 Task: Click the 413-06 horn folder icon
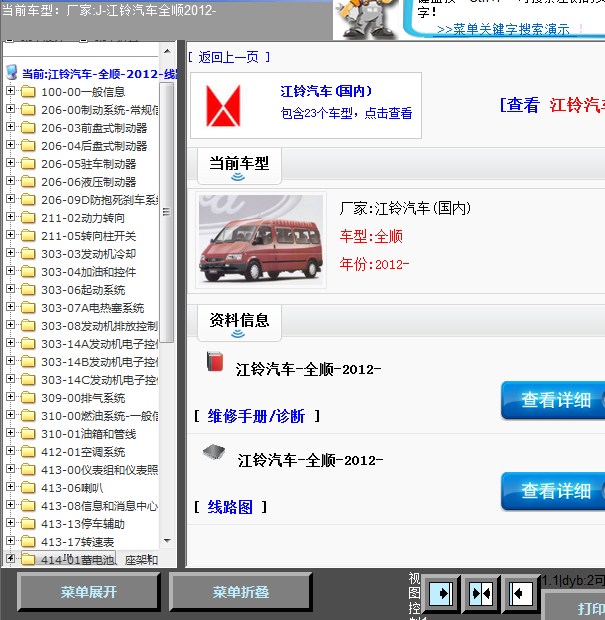[x=28, y=488]
